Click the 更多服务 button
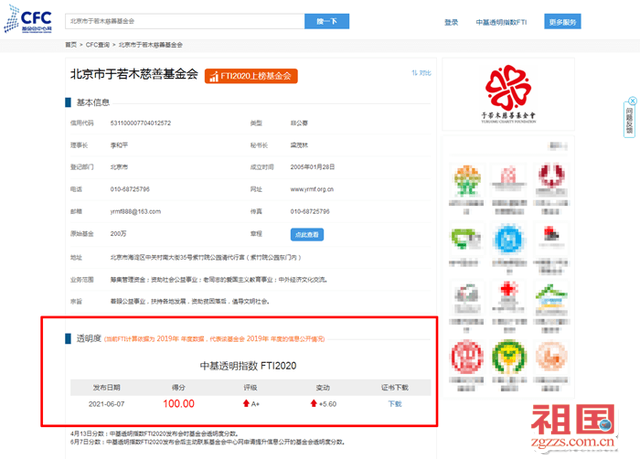 [x=562, y=22]
